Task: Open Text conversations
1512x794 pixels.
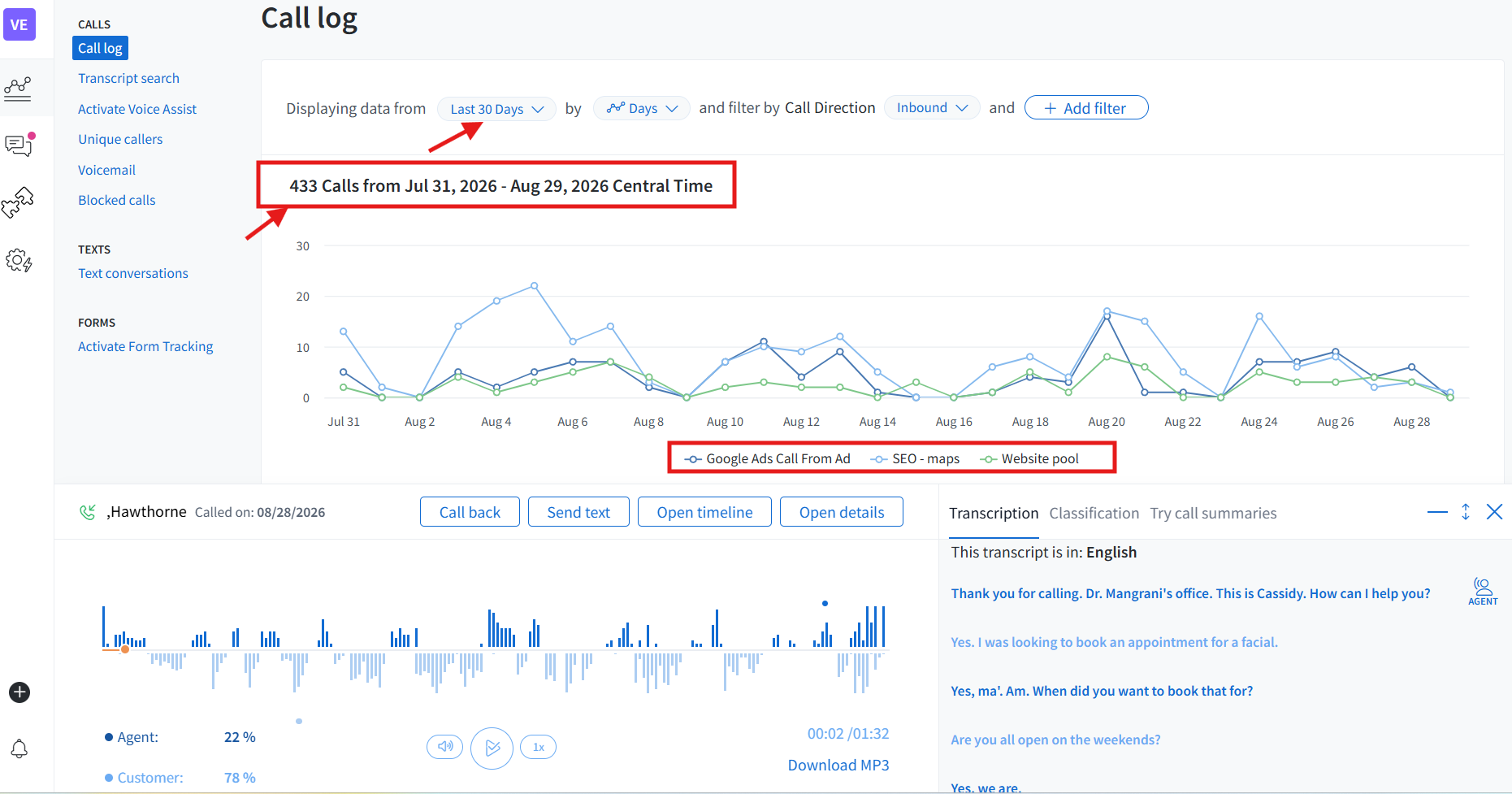Action: click(x=133, y=273)
